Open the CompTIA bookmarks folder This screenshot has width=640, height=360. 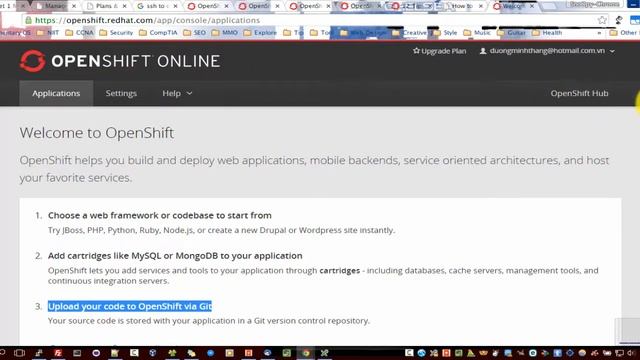158,33
